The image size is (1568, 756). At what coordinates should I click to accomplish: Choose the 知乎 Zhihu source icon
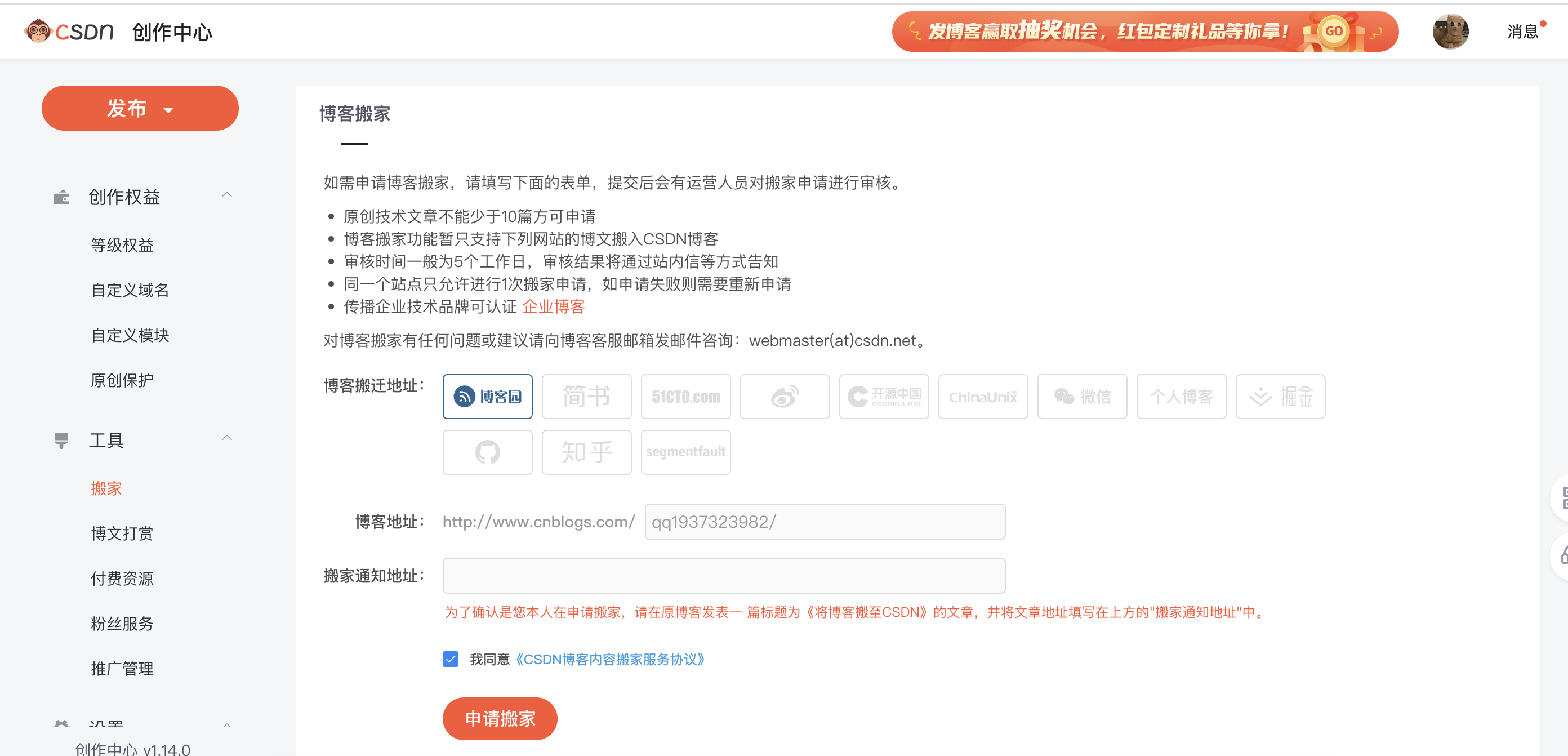point(586,452)
